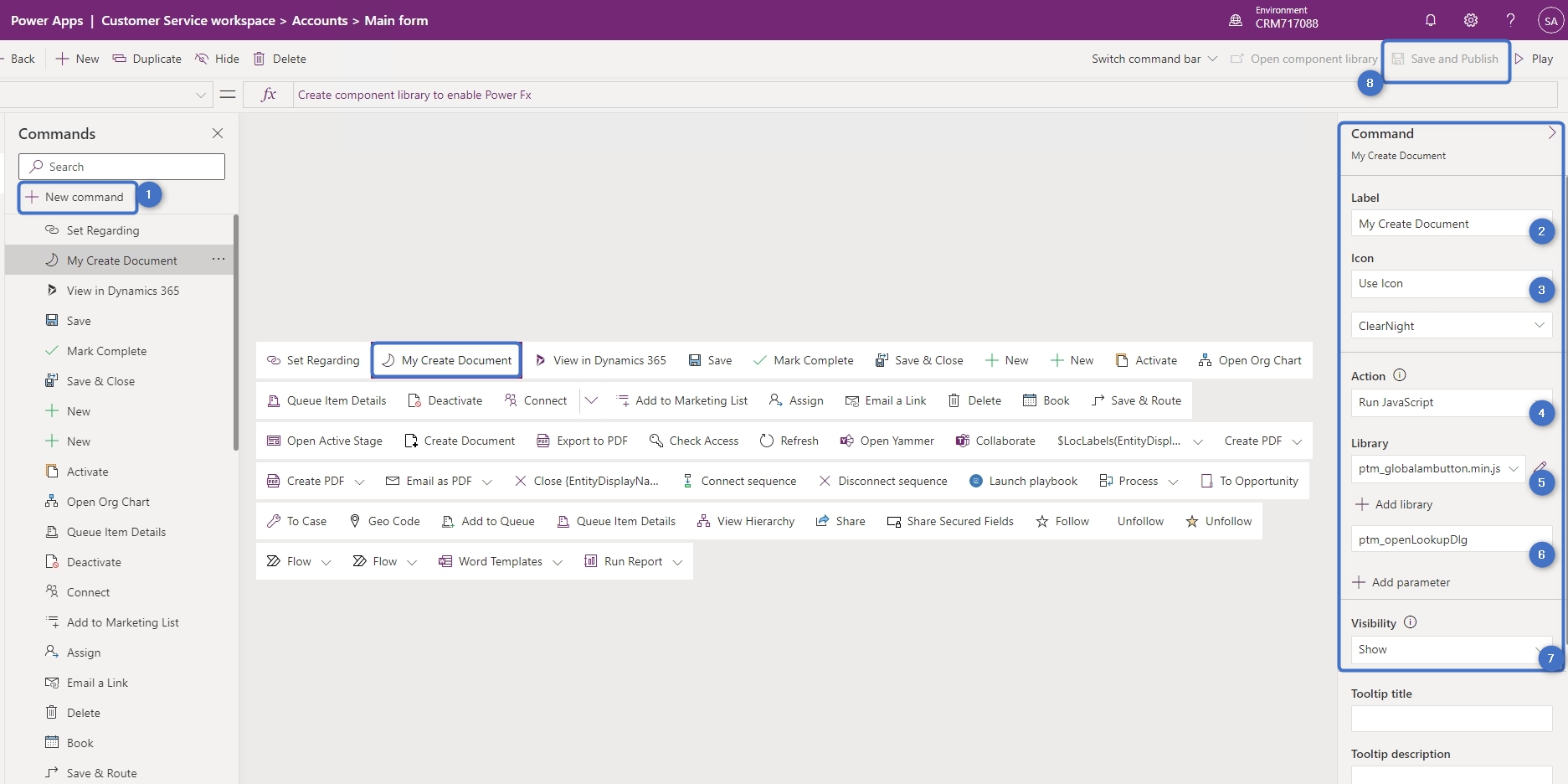Click Add parameter
The width and height of the screenshot is (1568, 784).
(1401, 582)
